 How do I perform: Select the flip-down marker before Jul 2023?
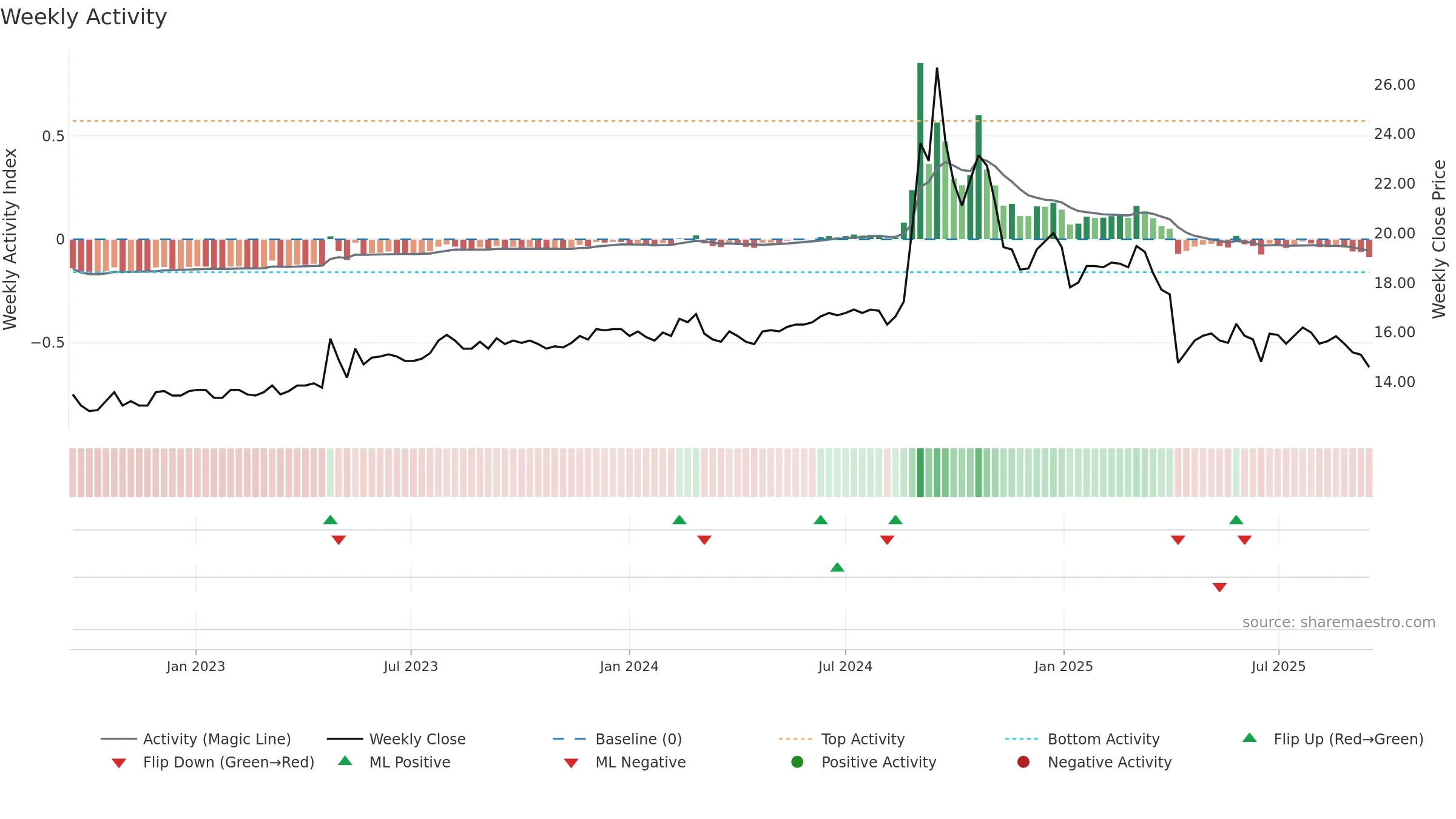tap(339, 540)
